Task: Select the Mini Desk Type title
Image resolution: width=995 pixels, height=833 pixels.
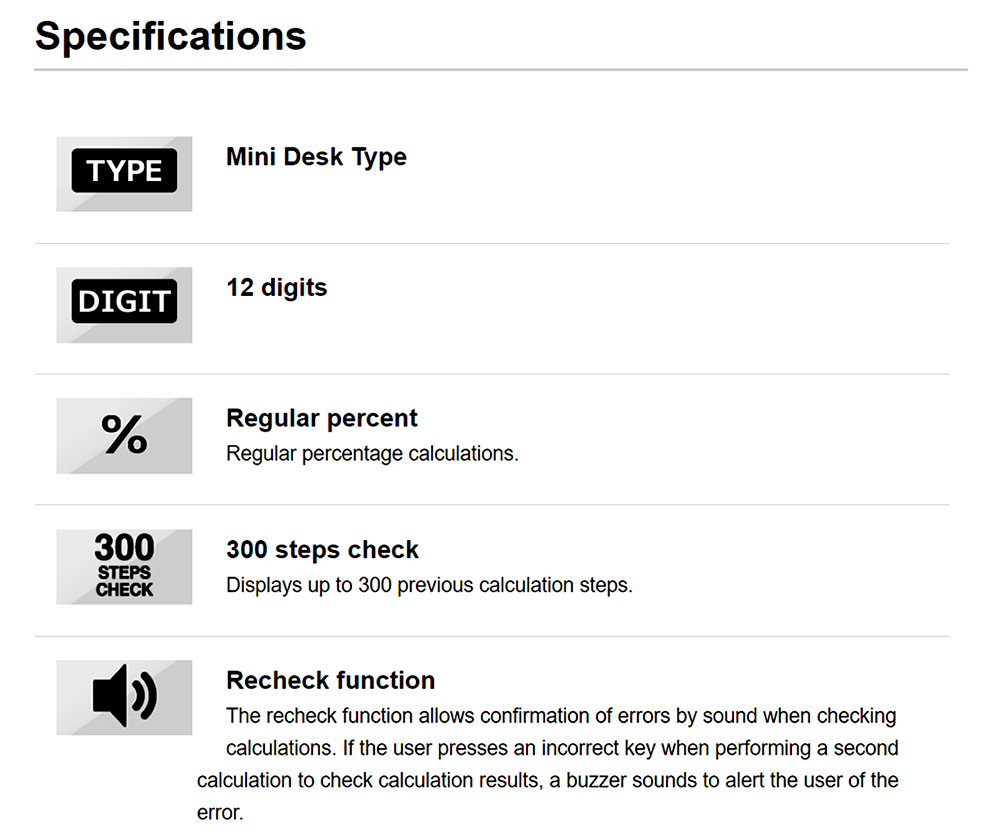Action: 316,157
